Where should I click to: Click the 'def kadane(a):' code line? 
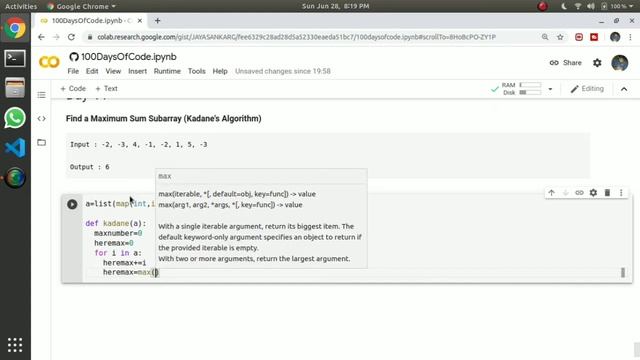[x=116, y=223]
